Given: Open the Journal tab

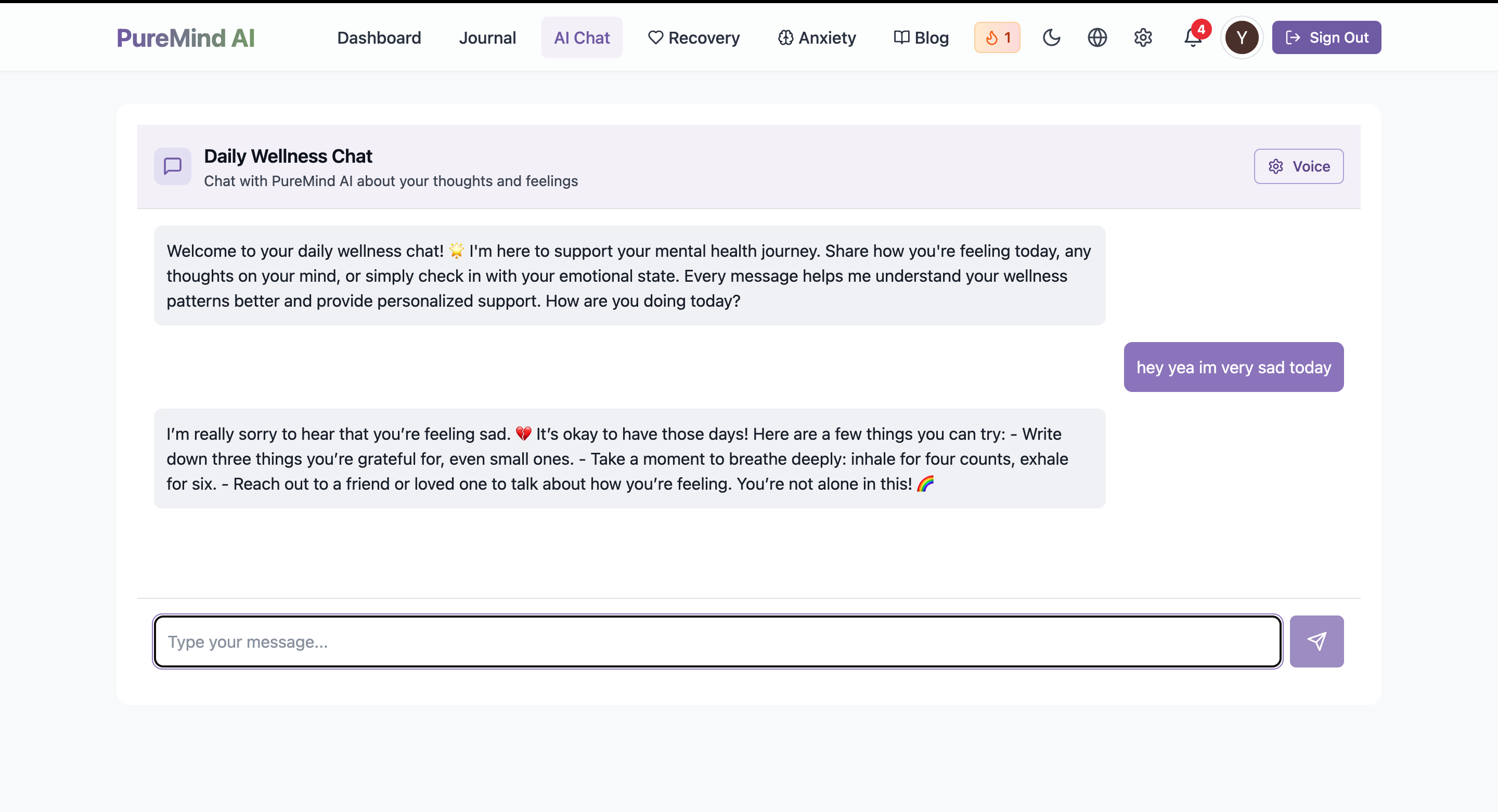Looking at the screenshot, I should point(487,38).
